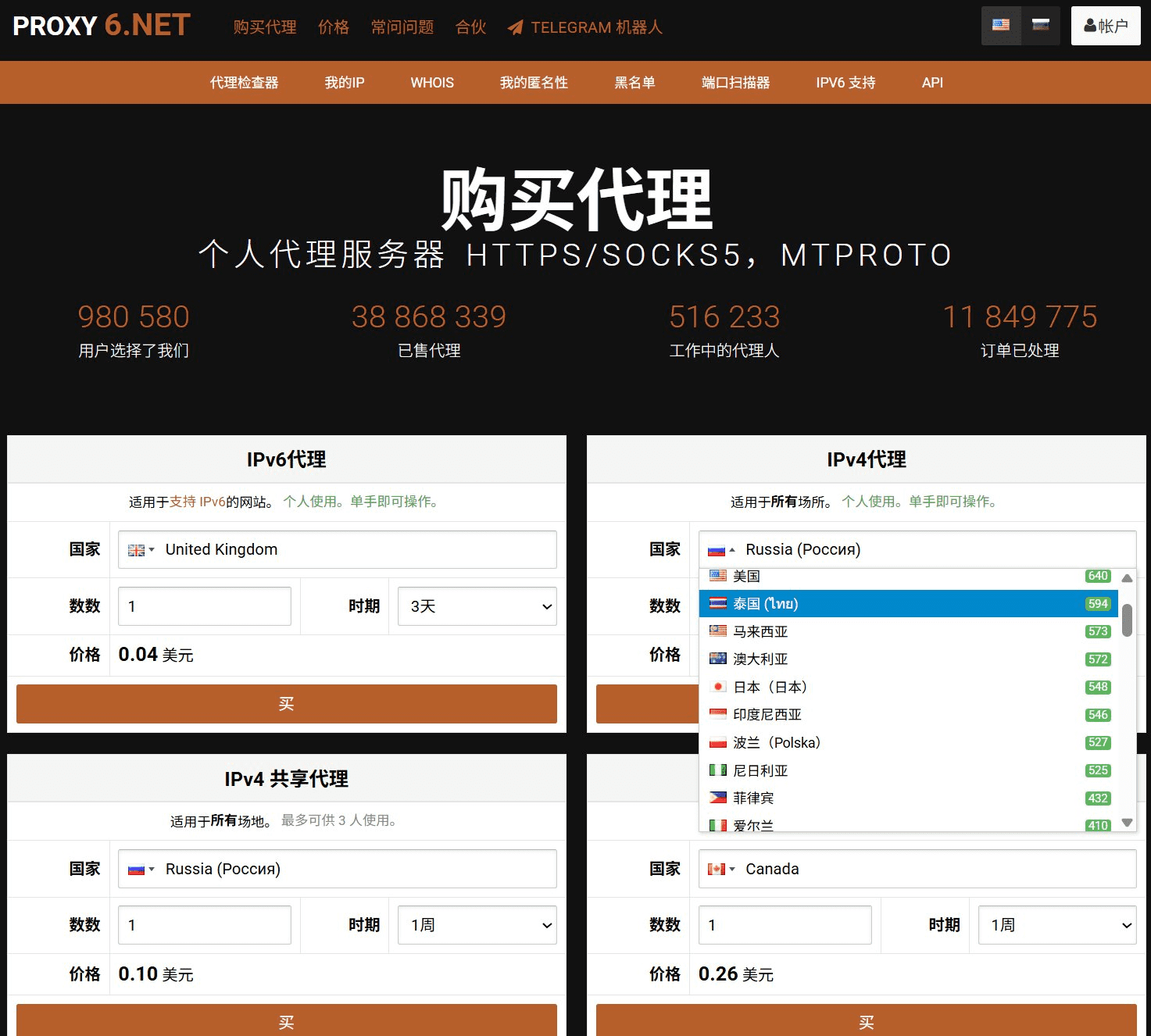Switch language using the US flag icon

[1001, 25]
